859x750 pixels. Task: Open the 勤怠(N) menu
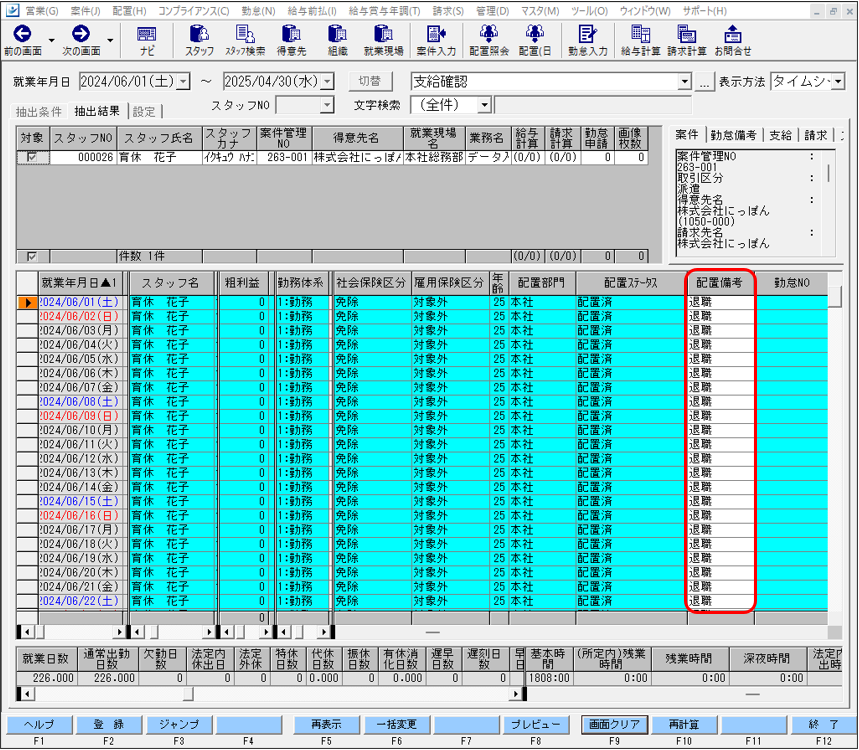tap(258, 11)
